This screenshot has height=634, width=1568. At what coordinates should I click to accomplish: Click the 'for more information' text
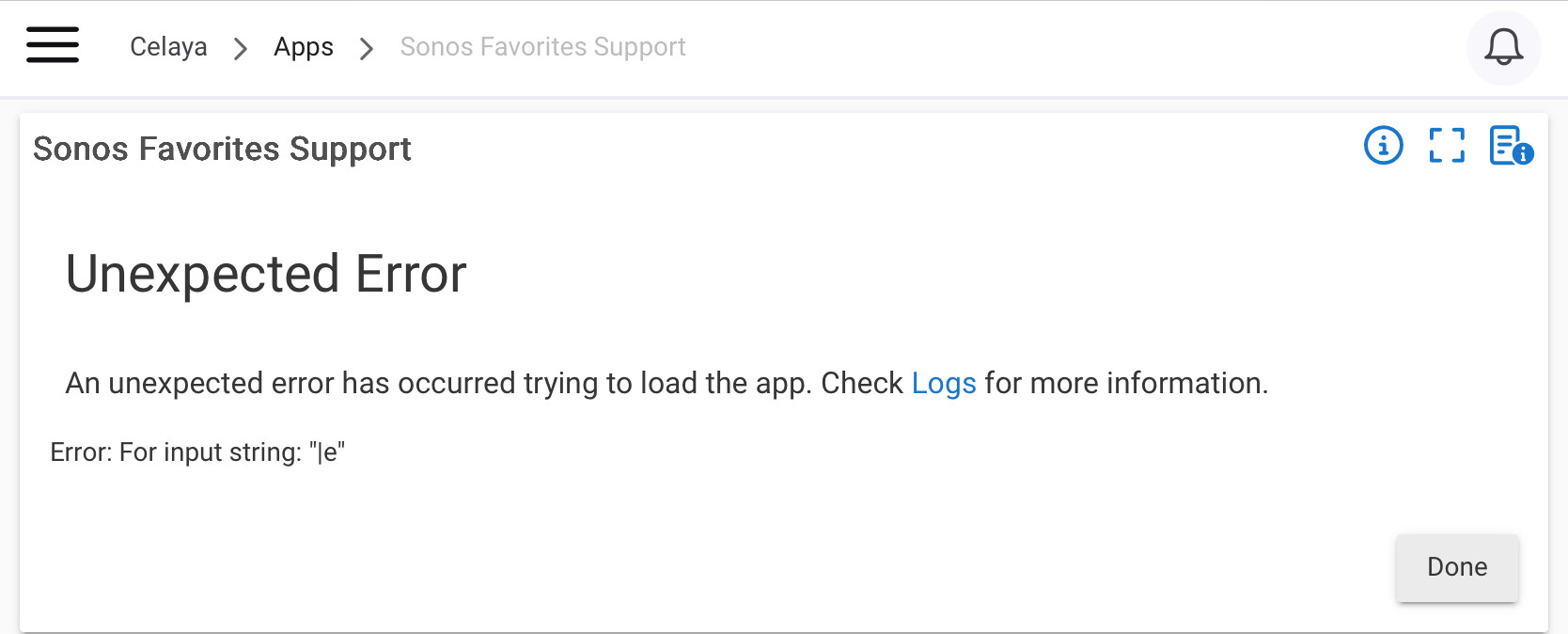[1125, 384]
